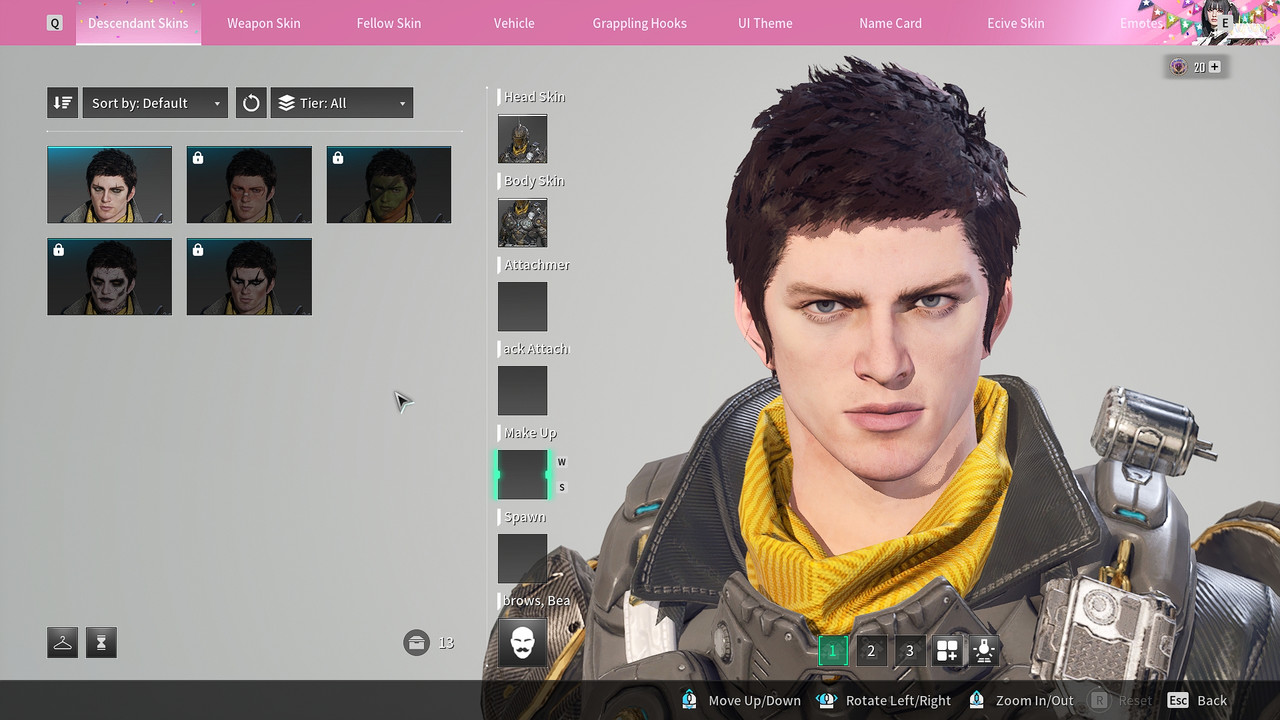Screen dimensions: 1280x720
Task: Switch to the Ecive Skin tab
Action: point(1016,23)
